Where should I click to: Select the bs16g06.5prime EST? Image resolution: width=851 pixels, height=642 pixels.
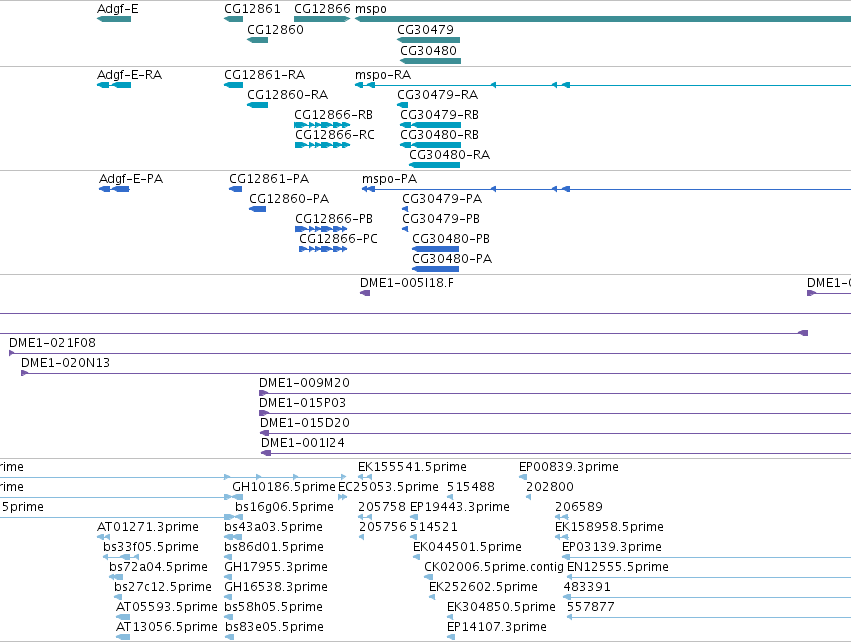point(239,517)
